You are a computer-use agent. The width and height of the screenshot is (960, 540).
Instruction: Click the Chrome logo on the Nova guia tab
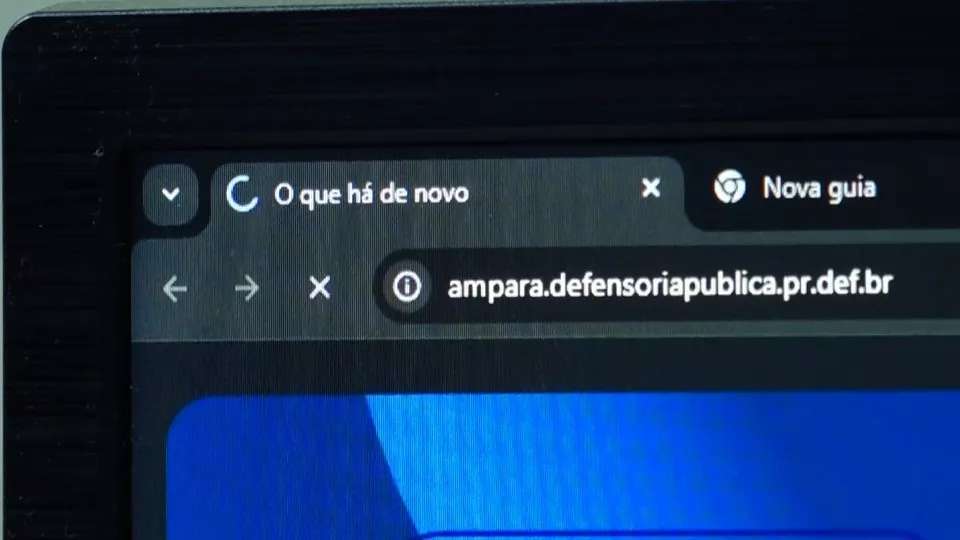(x=729, y=186)
